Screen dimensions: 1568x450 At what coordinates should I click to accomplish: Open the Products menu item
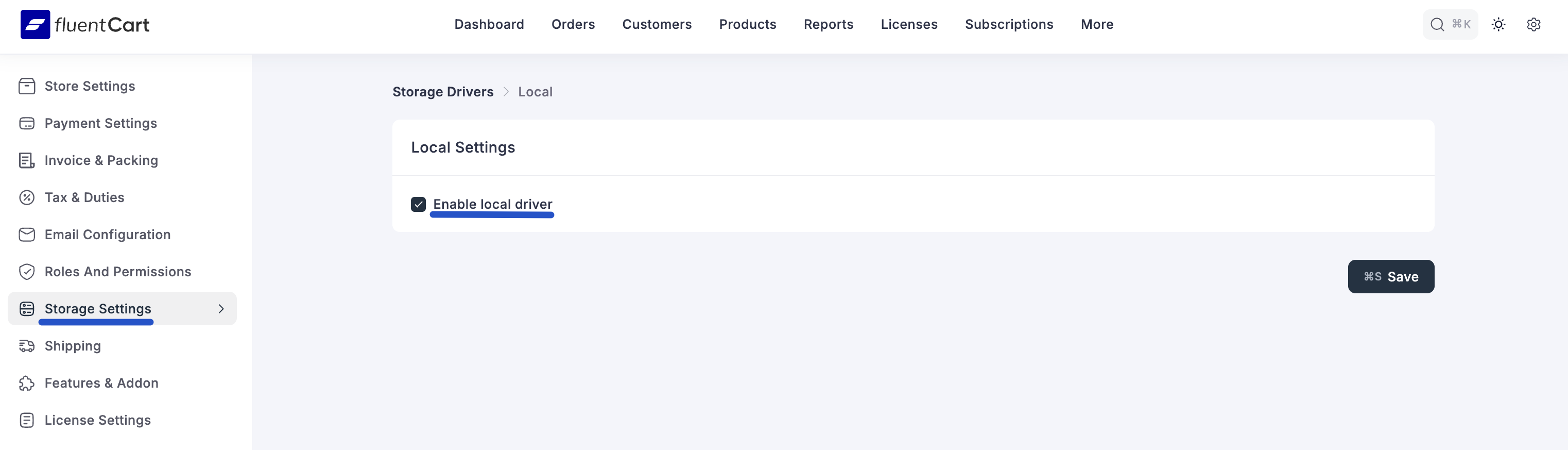coord(747,24)
